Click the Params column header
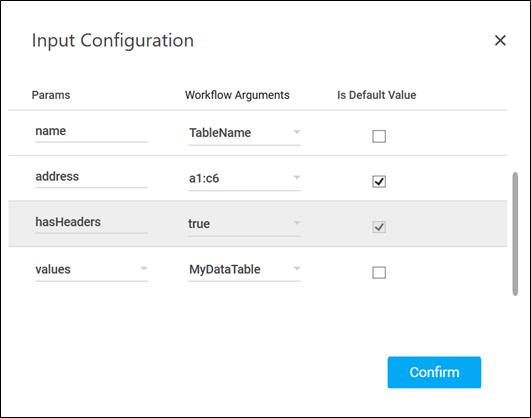 [x=51, y=95]
